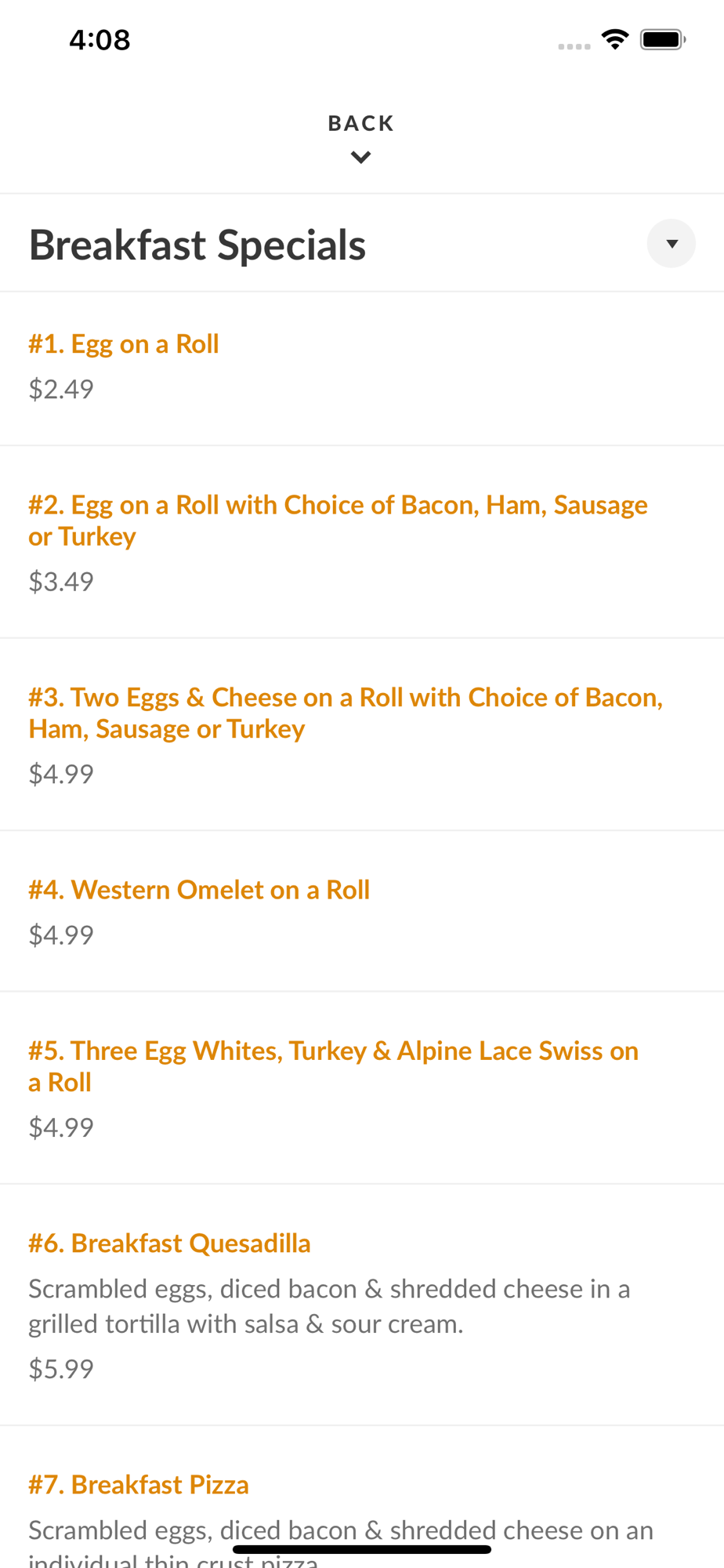Viewport: 724px width, 1568px height.
Task: Tap the Breakfast Quesadilla description text
Action: tap(329, 1306)
